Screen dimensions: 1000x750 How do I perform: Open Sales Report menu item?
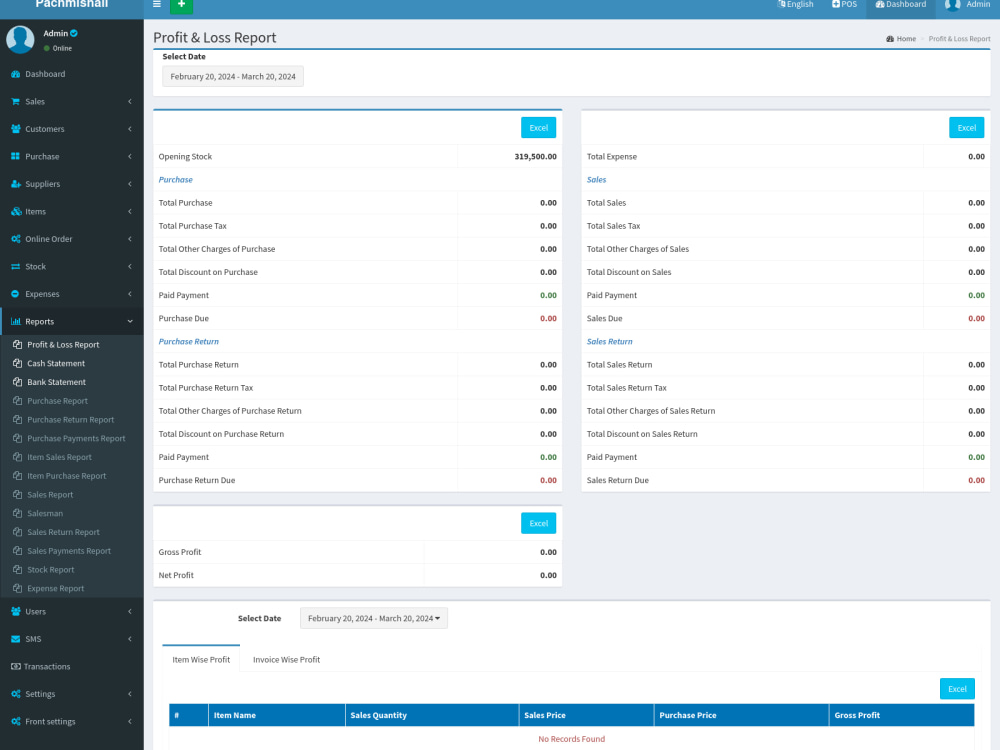coord(50,494)
